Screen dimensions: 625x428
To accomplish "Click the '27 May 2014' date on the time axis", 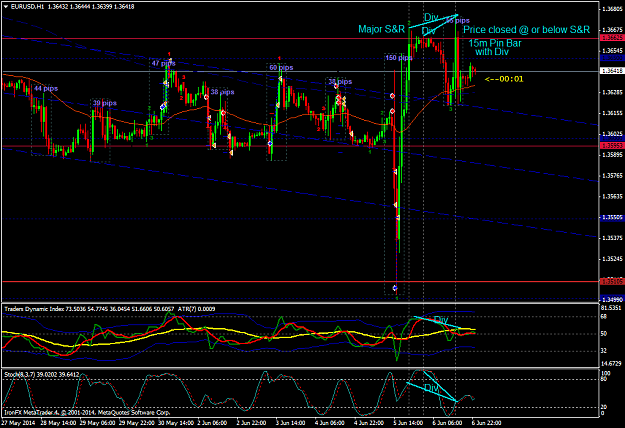I will pos(18,423).
